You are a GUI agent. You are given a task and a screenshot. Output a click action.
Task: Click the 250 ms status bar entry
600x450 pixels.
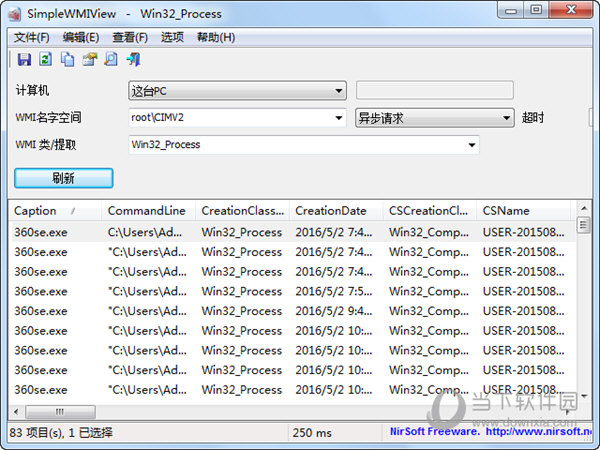click(x=312, y=432)
